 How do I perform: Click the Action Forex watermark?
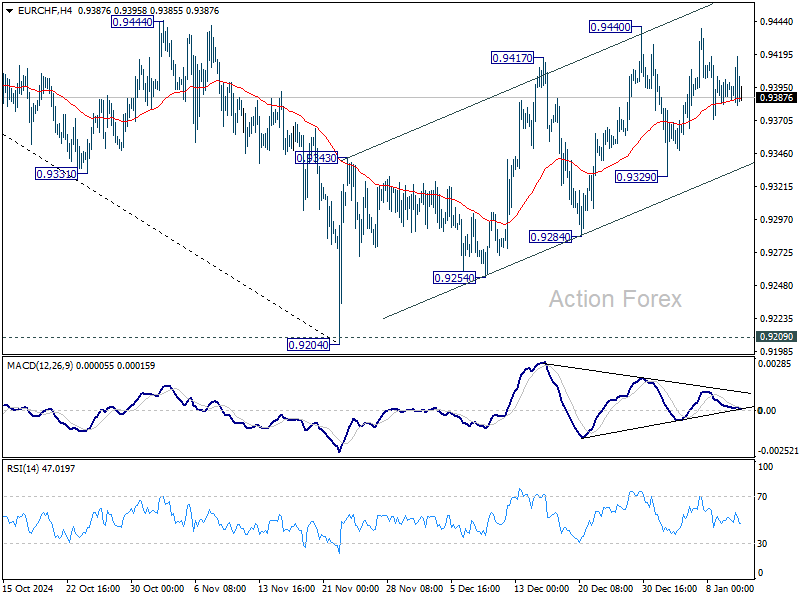615,299
